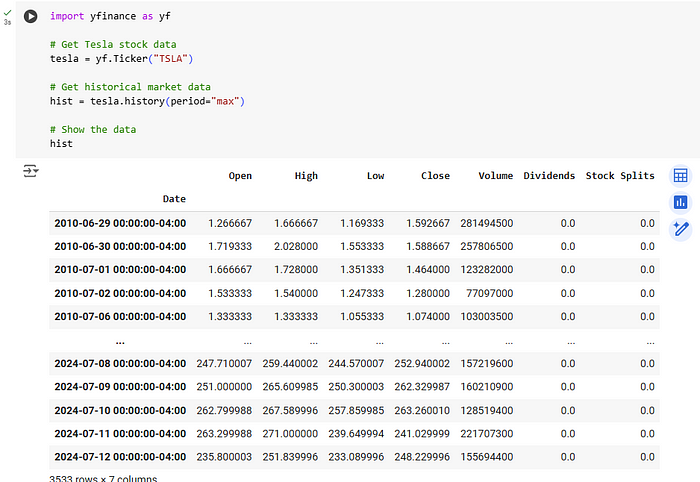This screenshot has width=700, height=482.
Task: Select the 2010-07-02 row date
Action: [120, 293]
